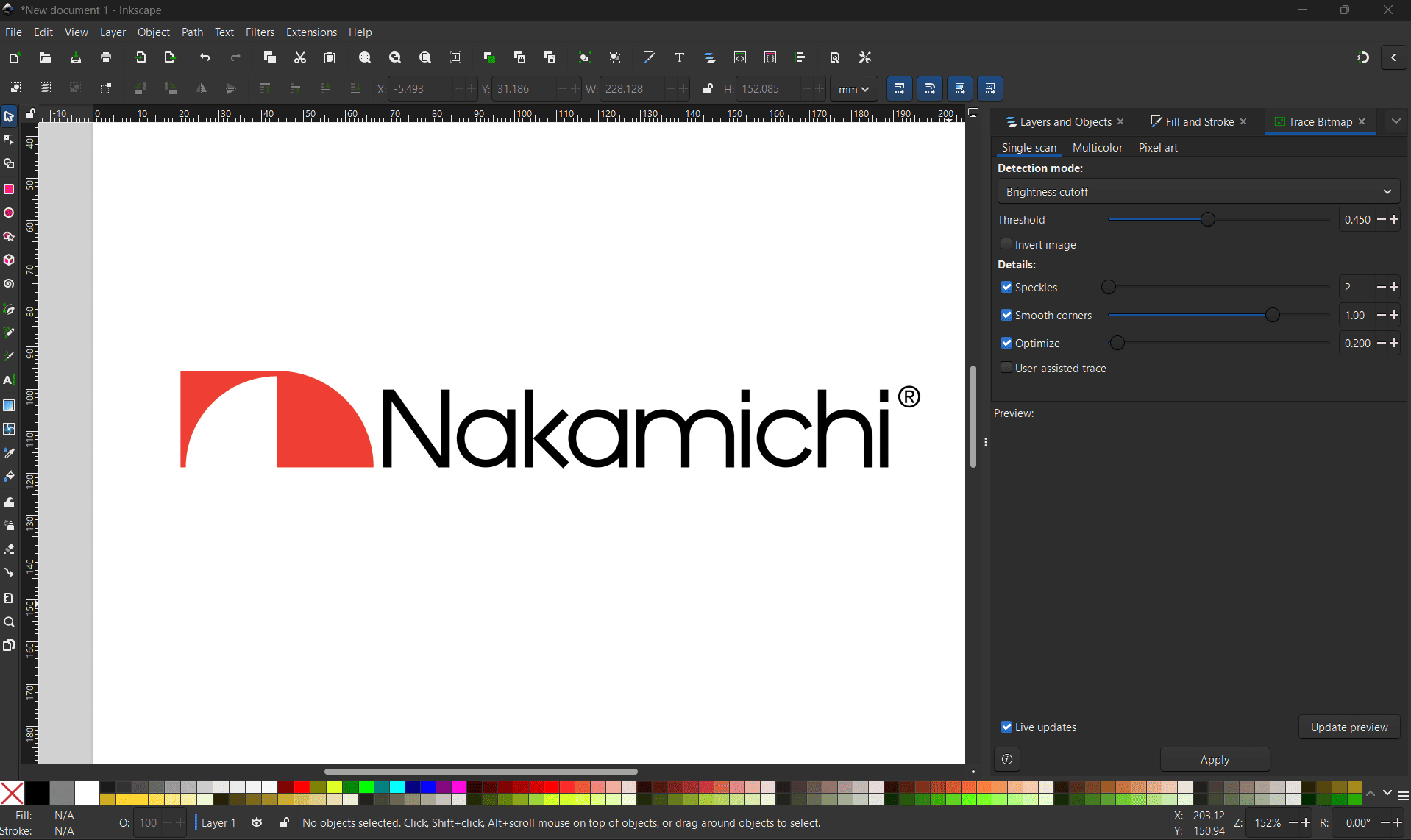This screenshot has width=1411, height=840.
Task: Open the Brightness cutoff detection mode dropdown
Action: tap(1198, 191)
